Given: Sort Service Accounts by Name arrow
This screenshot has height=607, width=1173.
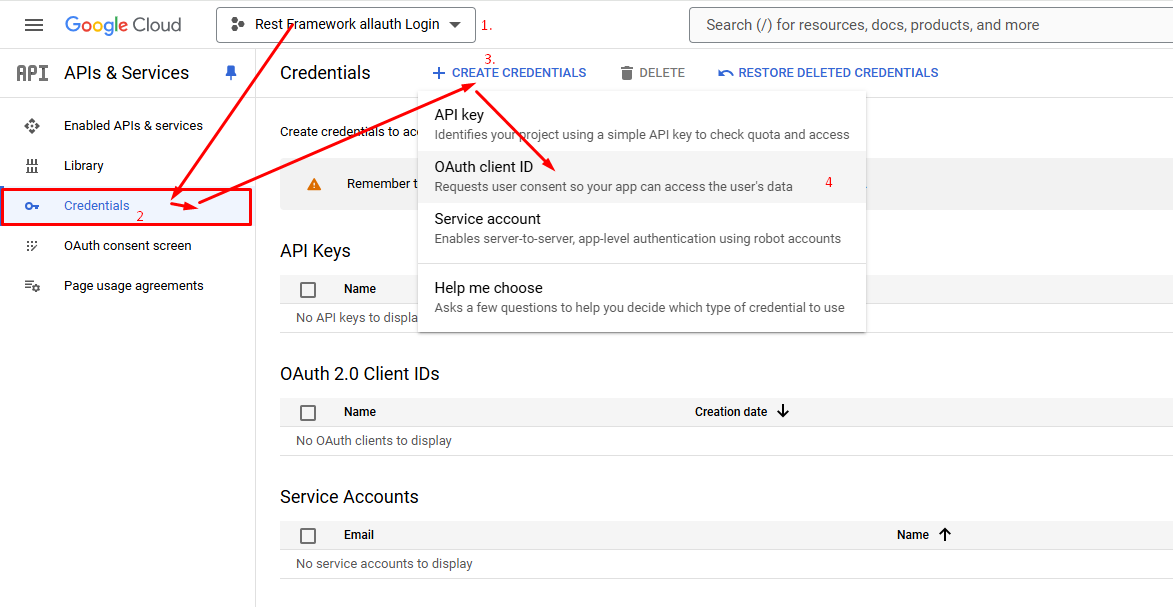Looking at the screenshot, I should (x=945, y=535).
